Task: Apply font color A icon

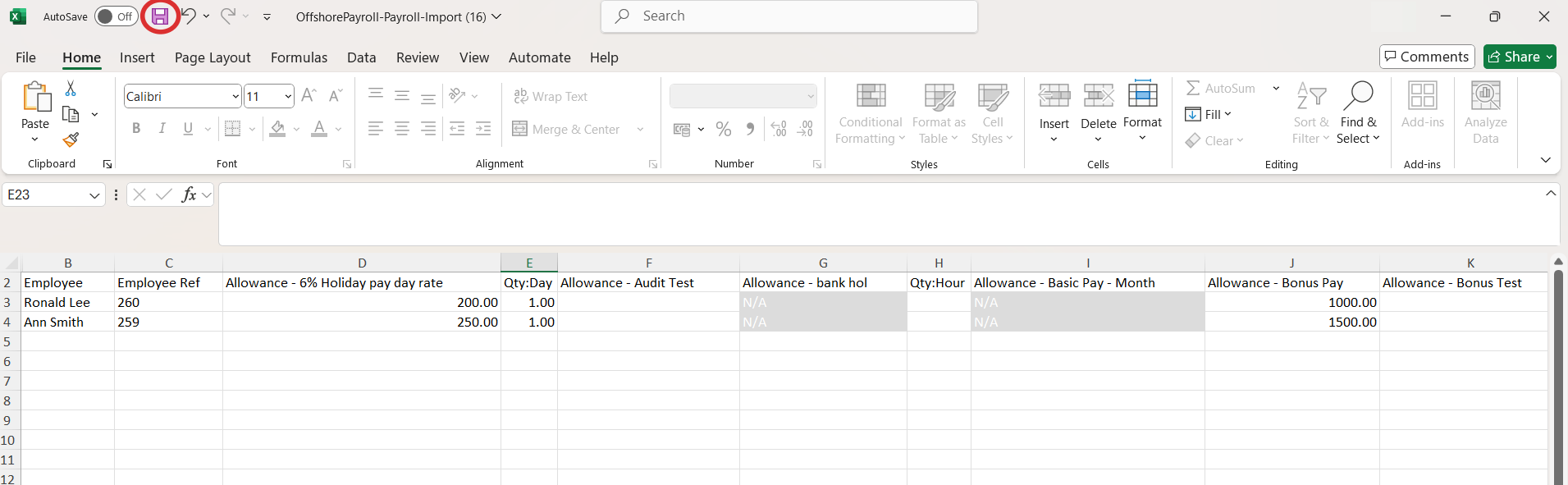Action: pos(319,129)
